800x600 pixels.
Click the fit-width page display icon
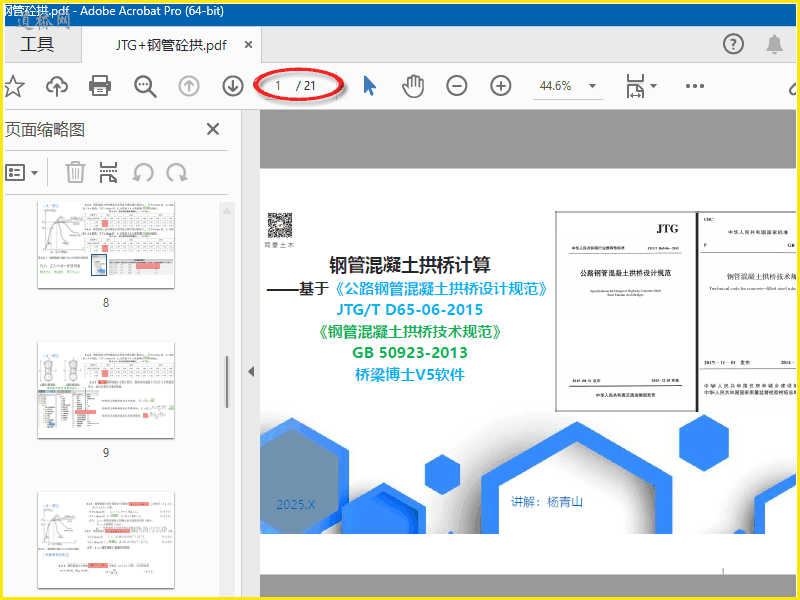point(635,86)
